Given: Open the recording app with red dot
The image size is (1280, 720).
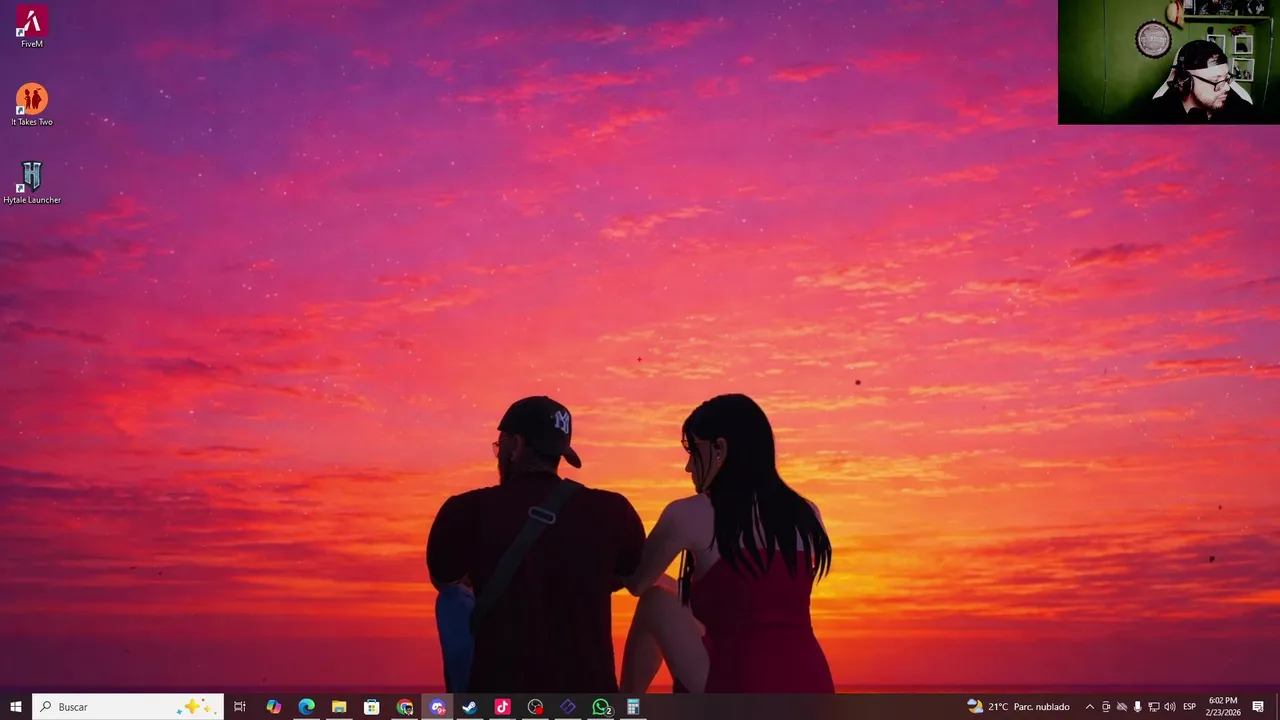Looking at the screenshot, I should click(536, 707).
